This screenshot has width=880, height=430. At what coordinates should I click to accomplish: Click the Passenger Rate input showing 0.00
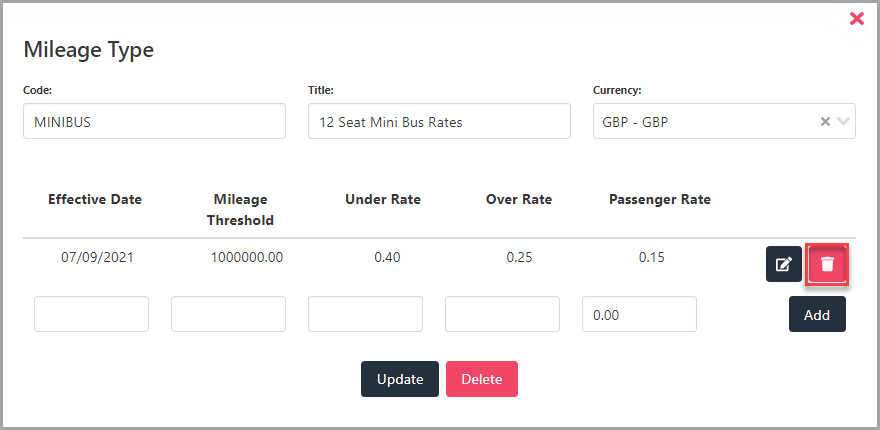639,314
